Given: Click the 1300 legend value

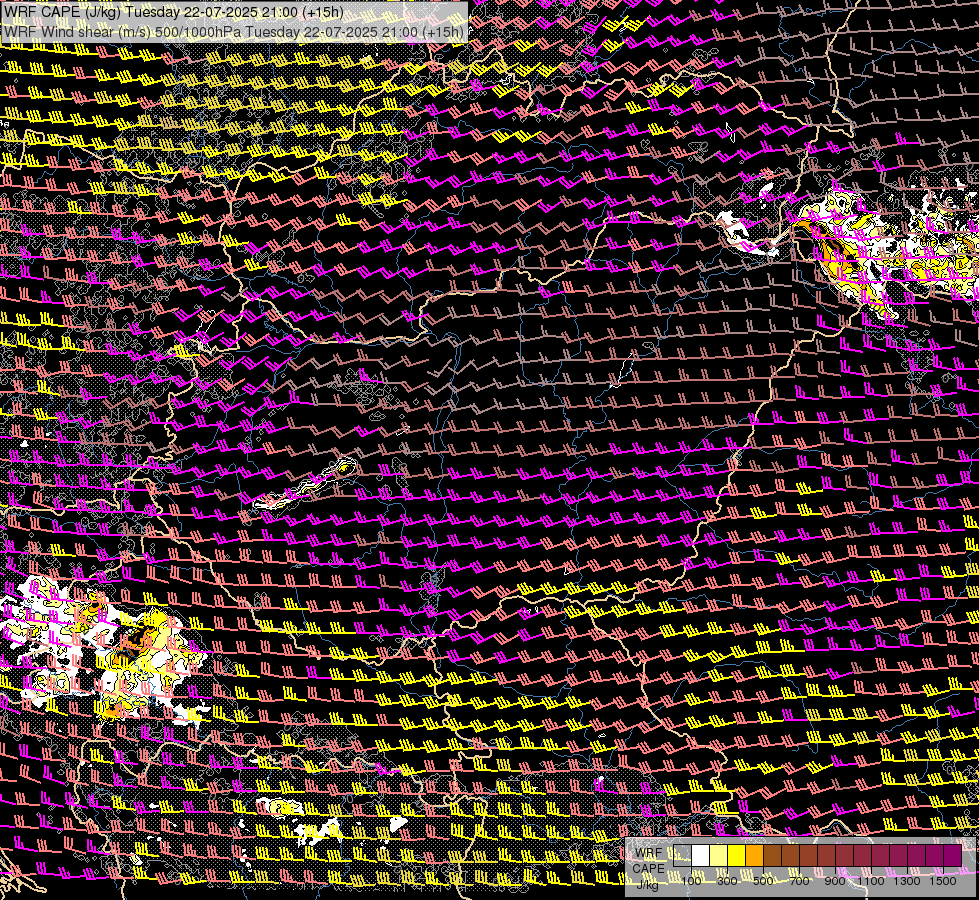Looking at the screenshot, I should [907, 881].
